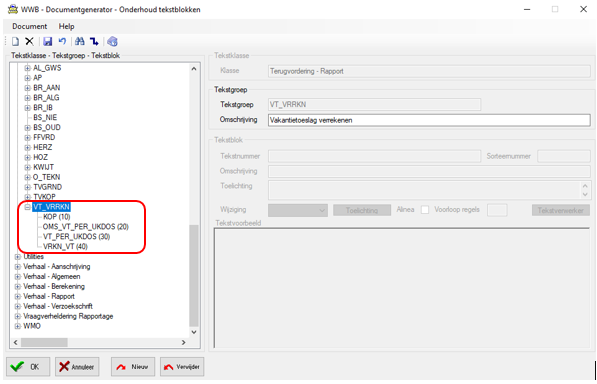Open the Help menu
Viewport: 597px width, 384px height.
[x=66, y=26]
